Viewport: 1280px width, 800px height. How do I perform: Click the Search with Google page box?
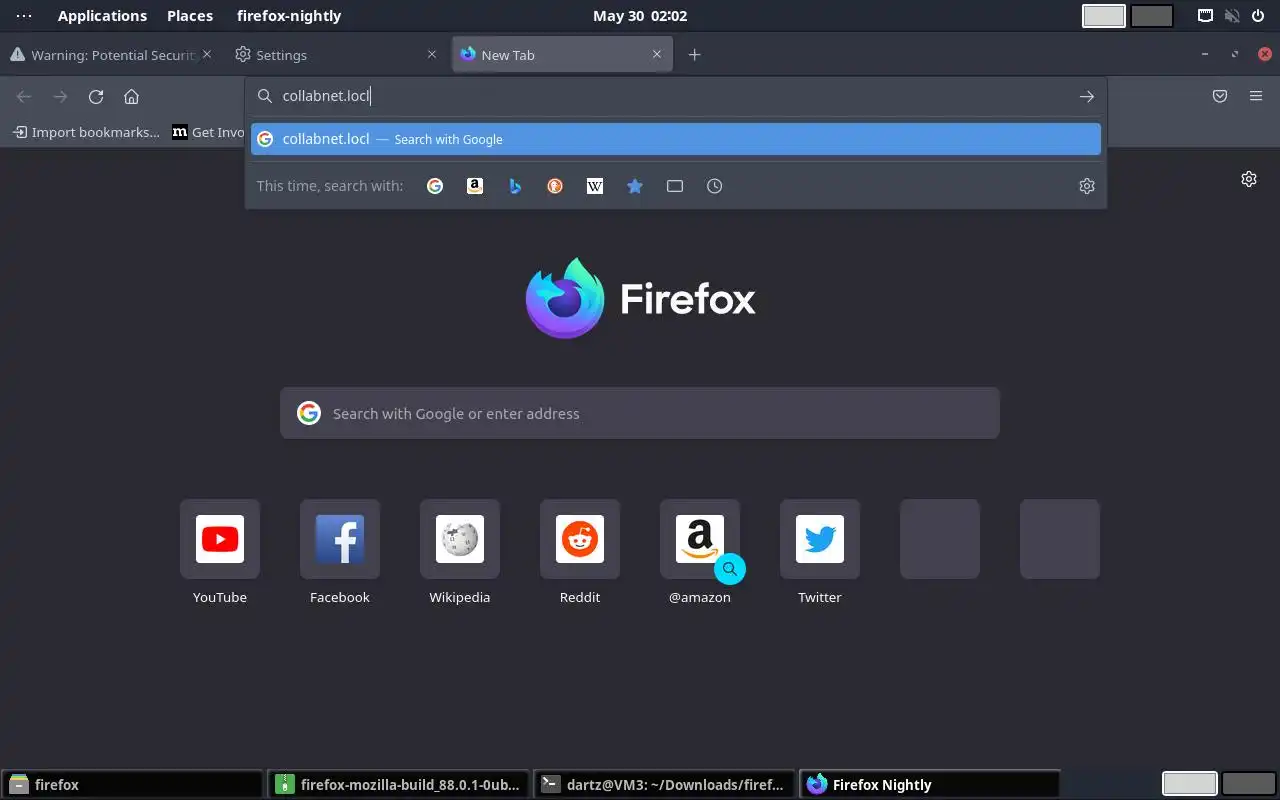[x=640, y=413]
